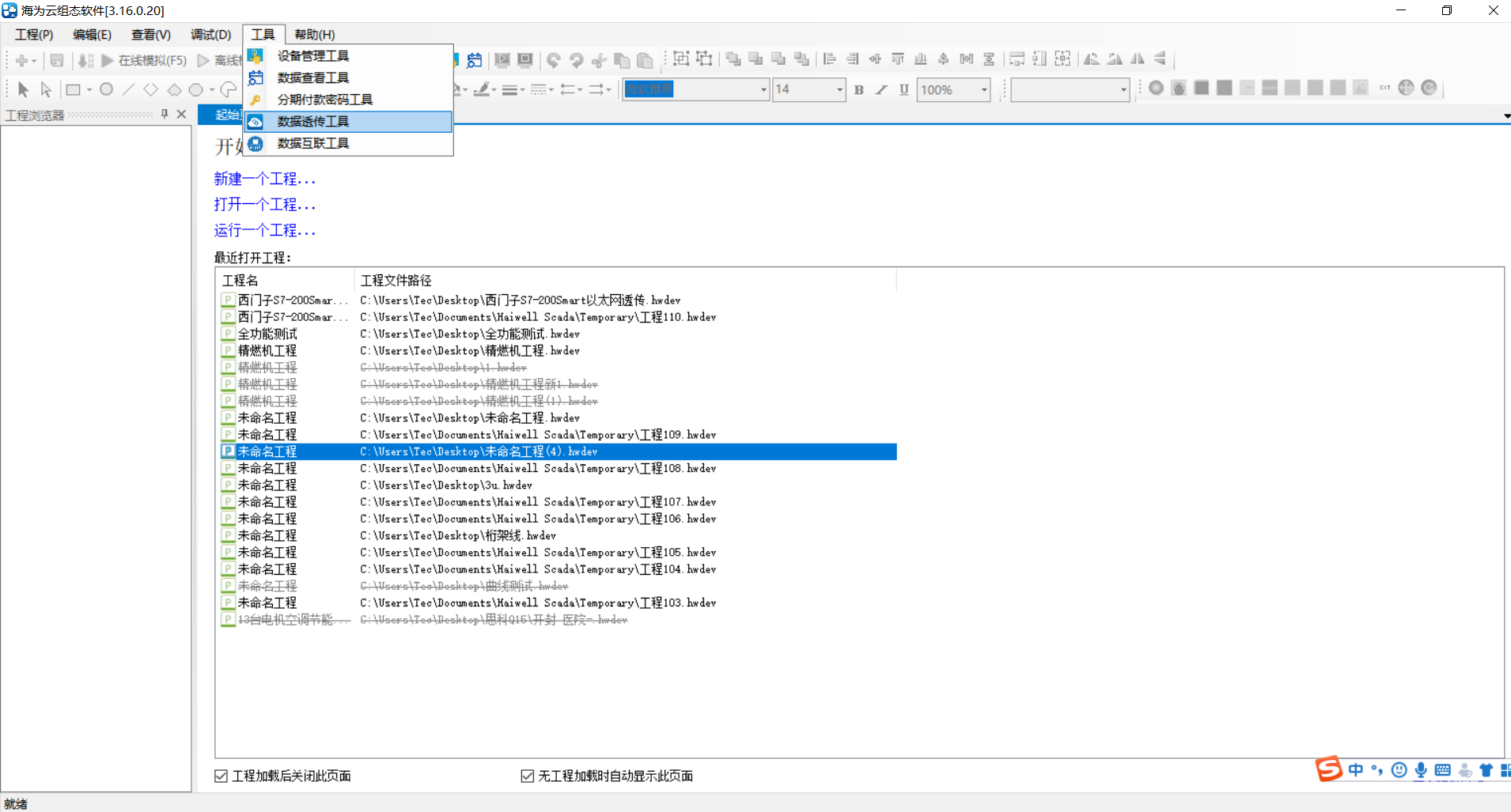The height and width of the screenshot is (812, 1511).
Task: Click the Align right icon
Action: point(852,59)
